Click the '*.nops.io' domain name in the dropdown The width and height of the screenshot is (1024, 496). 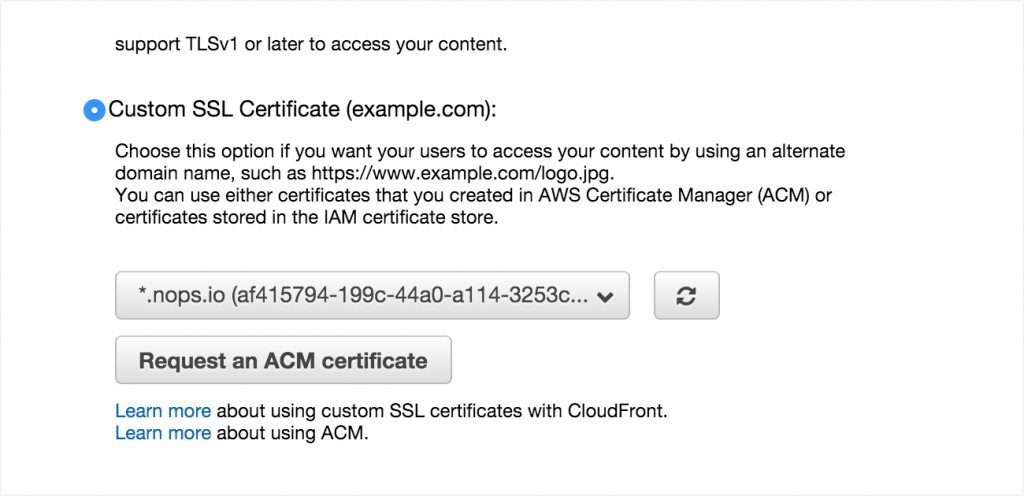coord(182,296)
